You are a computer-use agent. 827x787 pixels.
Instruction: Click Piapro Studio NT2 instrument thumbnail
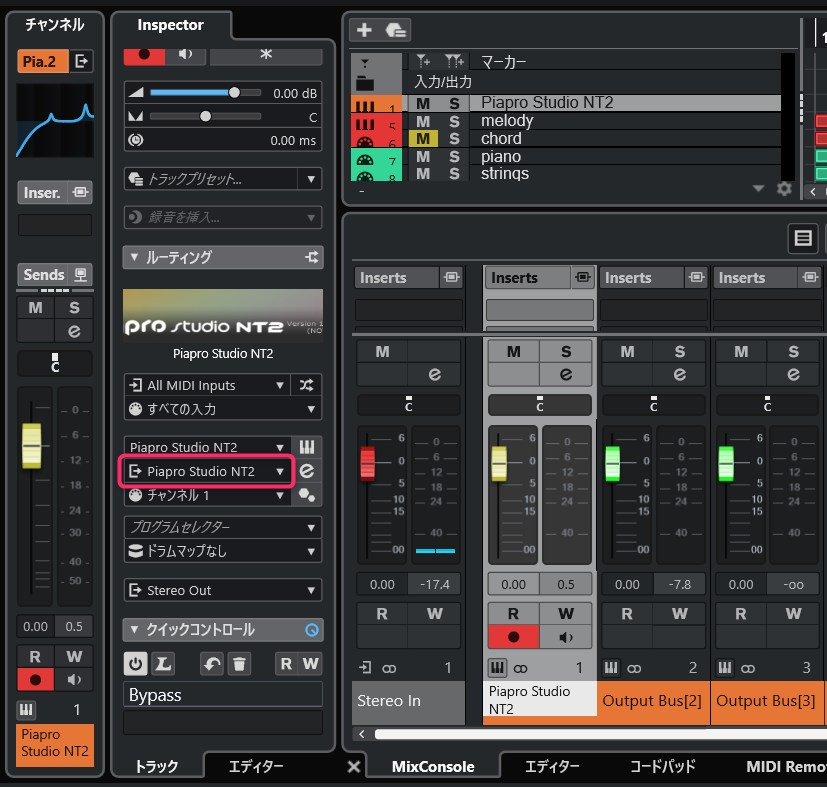[223, 315]
